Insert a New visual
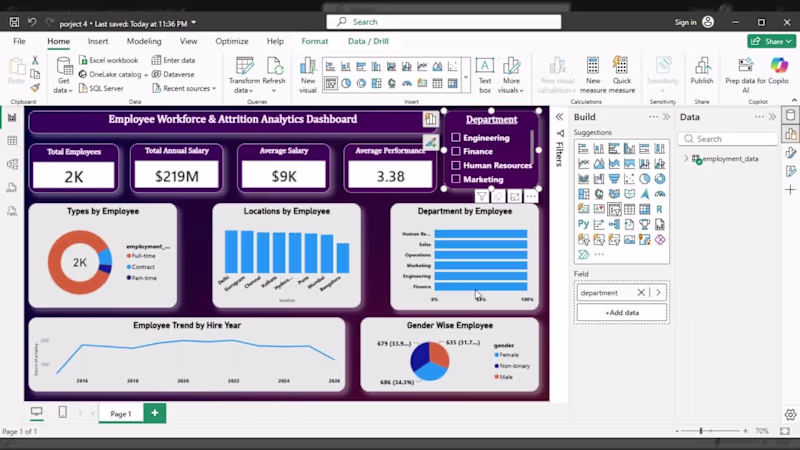This screenshot has width=800, height=450. 308,75
